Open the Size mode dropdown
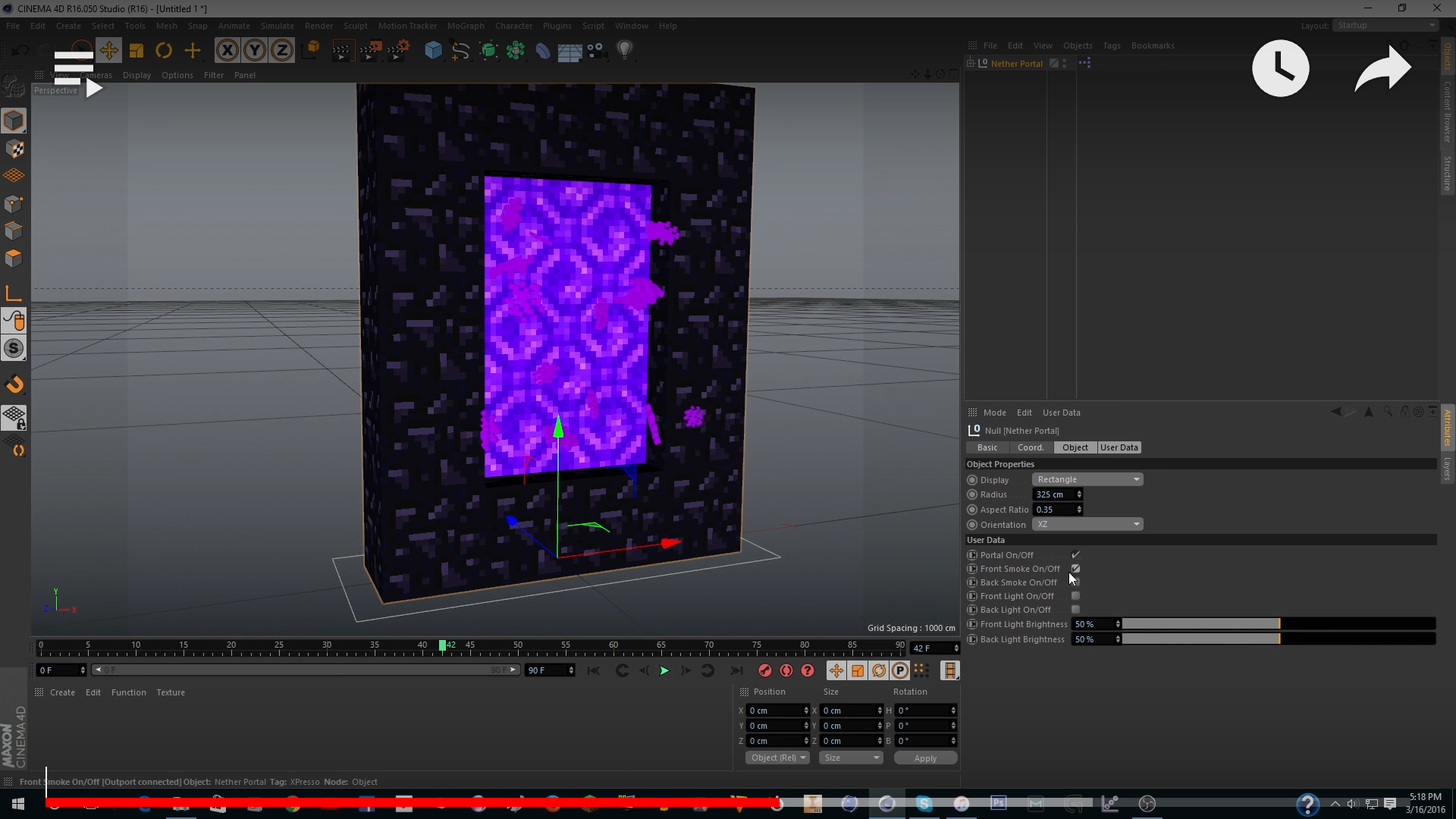This screenshot has width=1456, height=819. [852, 758]
